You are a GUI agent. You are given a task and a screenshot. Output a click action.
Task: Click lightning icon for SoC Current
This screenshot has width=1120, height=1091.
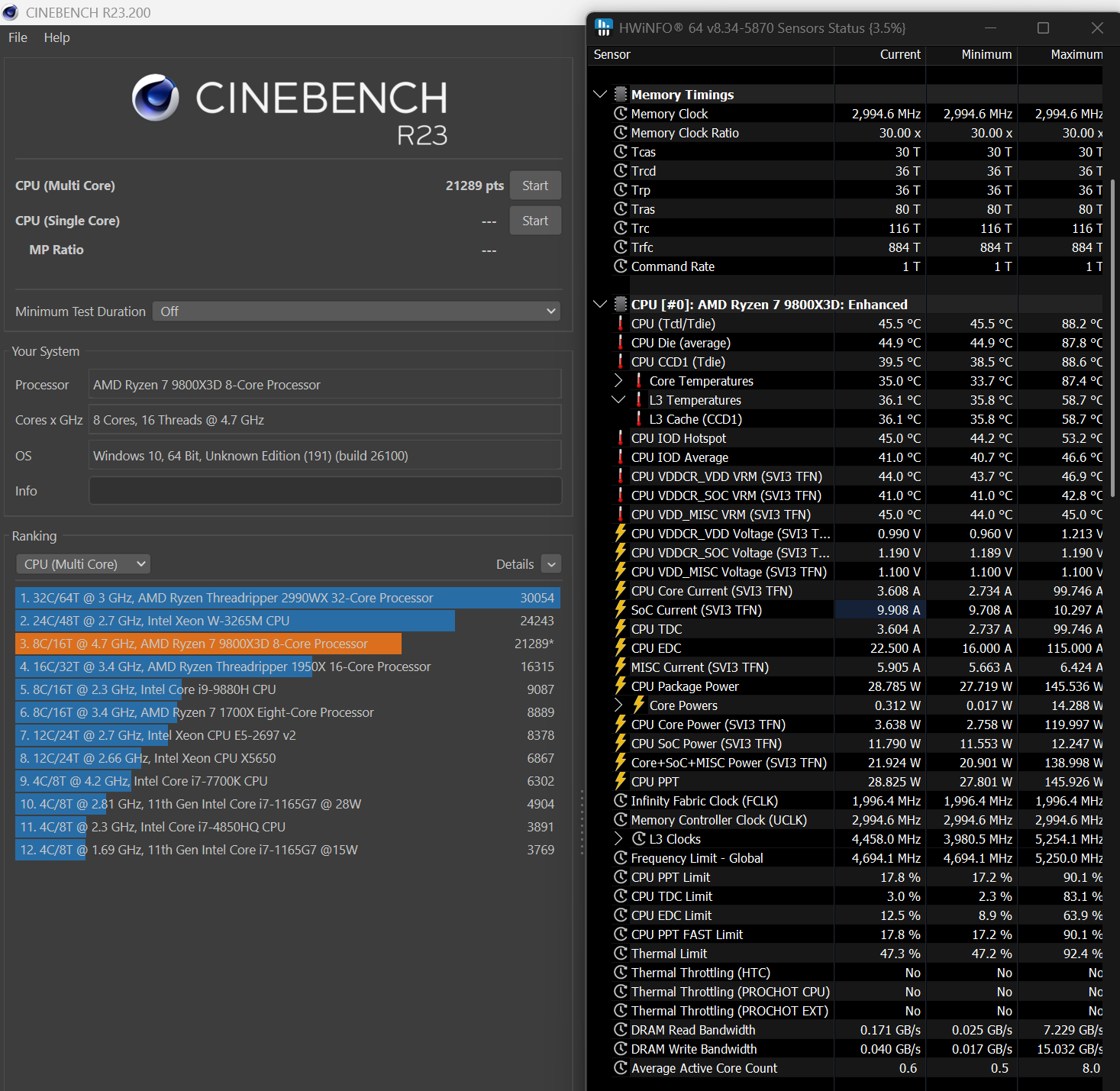coord(620,609)
